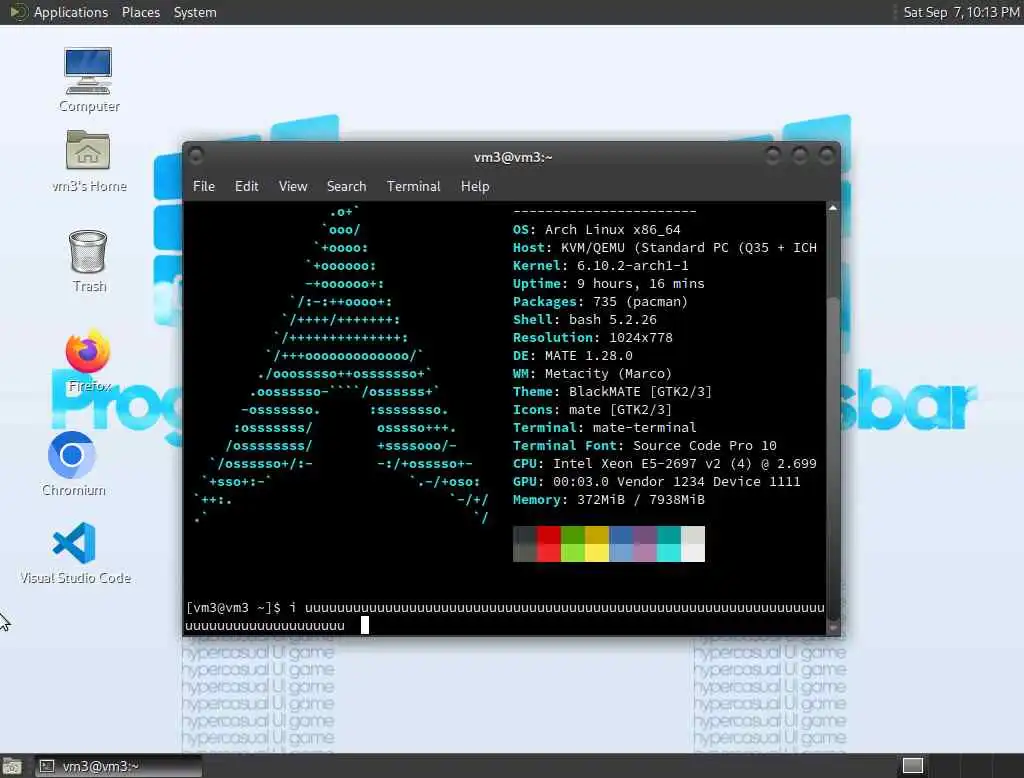This screenshot has height=778, width=1024.
Task: Open vm3's Home folder icon
Action: (x=88, y=161)
